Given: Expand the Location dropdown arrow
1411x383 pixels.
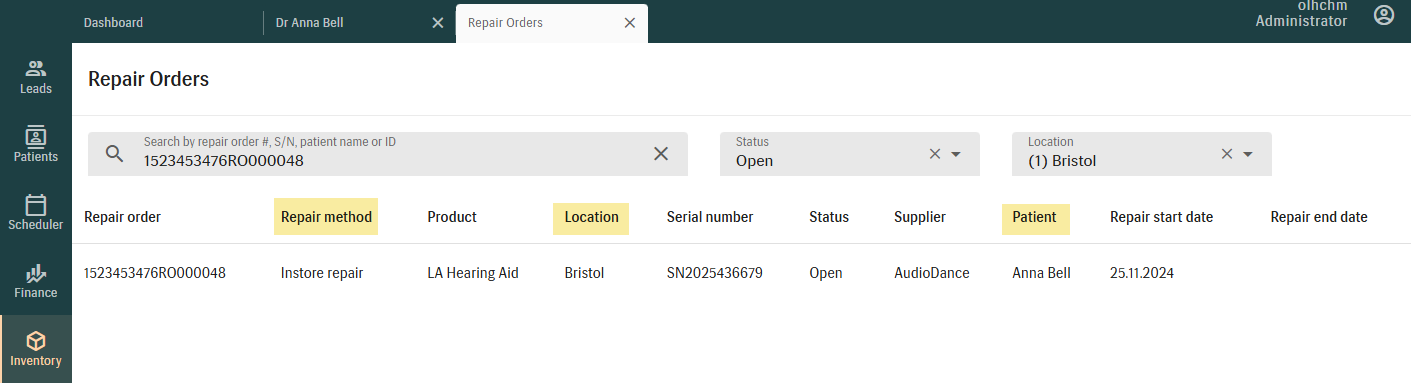Looking at the screenshot, I should 1248,154.
